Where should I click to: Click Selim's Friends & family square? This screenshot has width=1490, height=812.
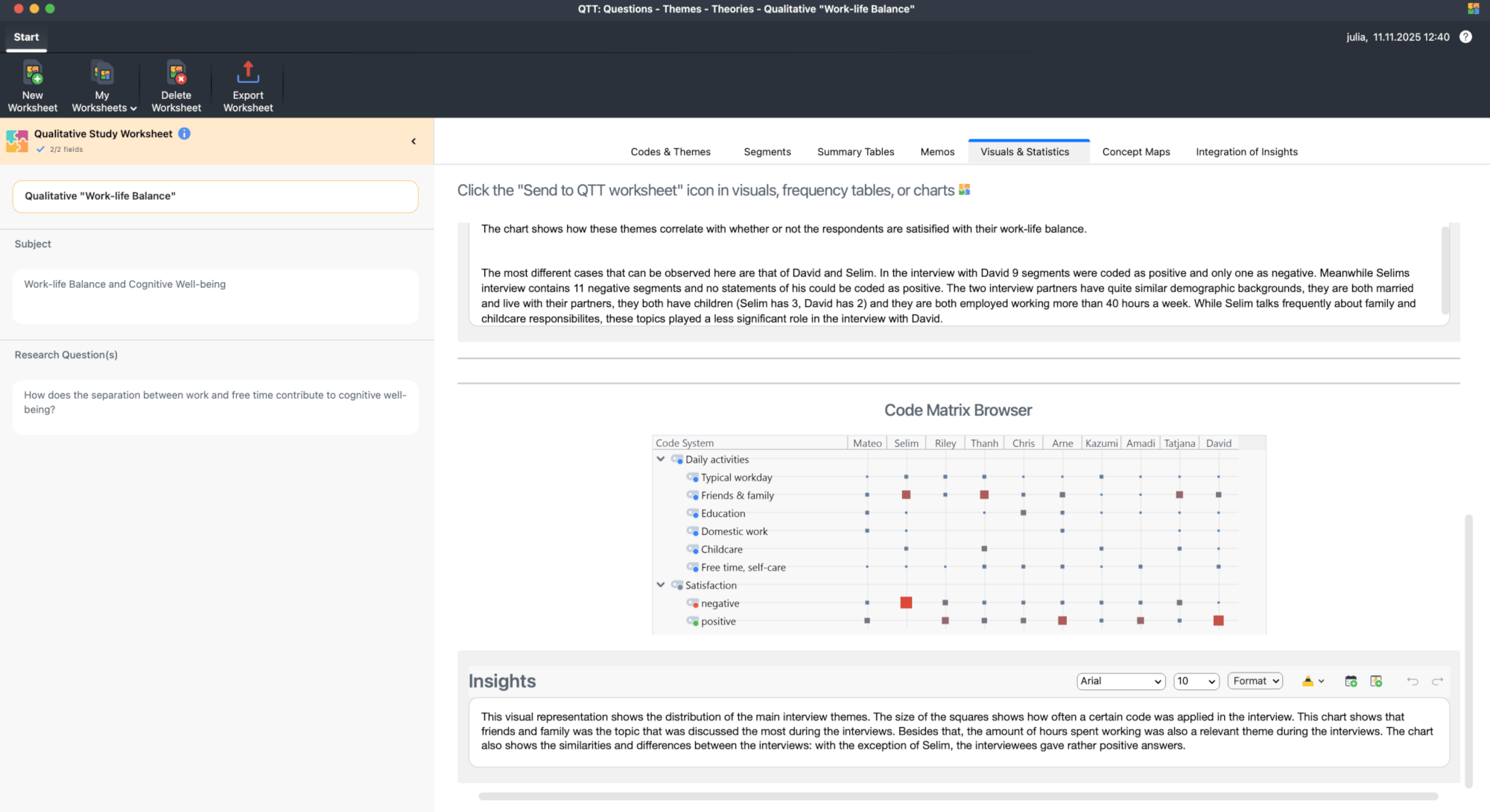pos(906,495)
